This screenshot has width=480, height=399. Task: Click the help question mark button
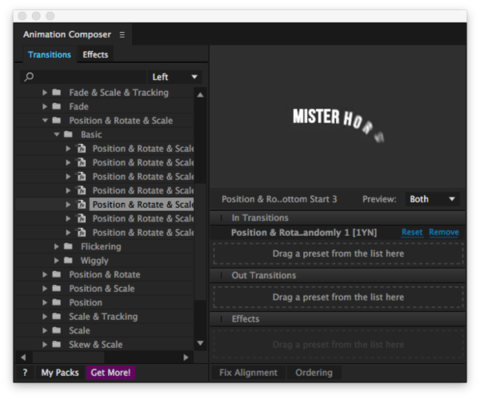click(x=25, y=373)
